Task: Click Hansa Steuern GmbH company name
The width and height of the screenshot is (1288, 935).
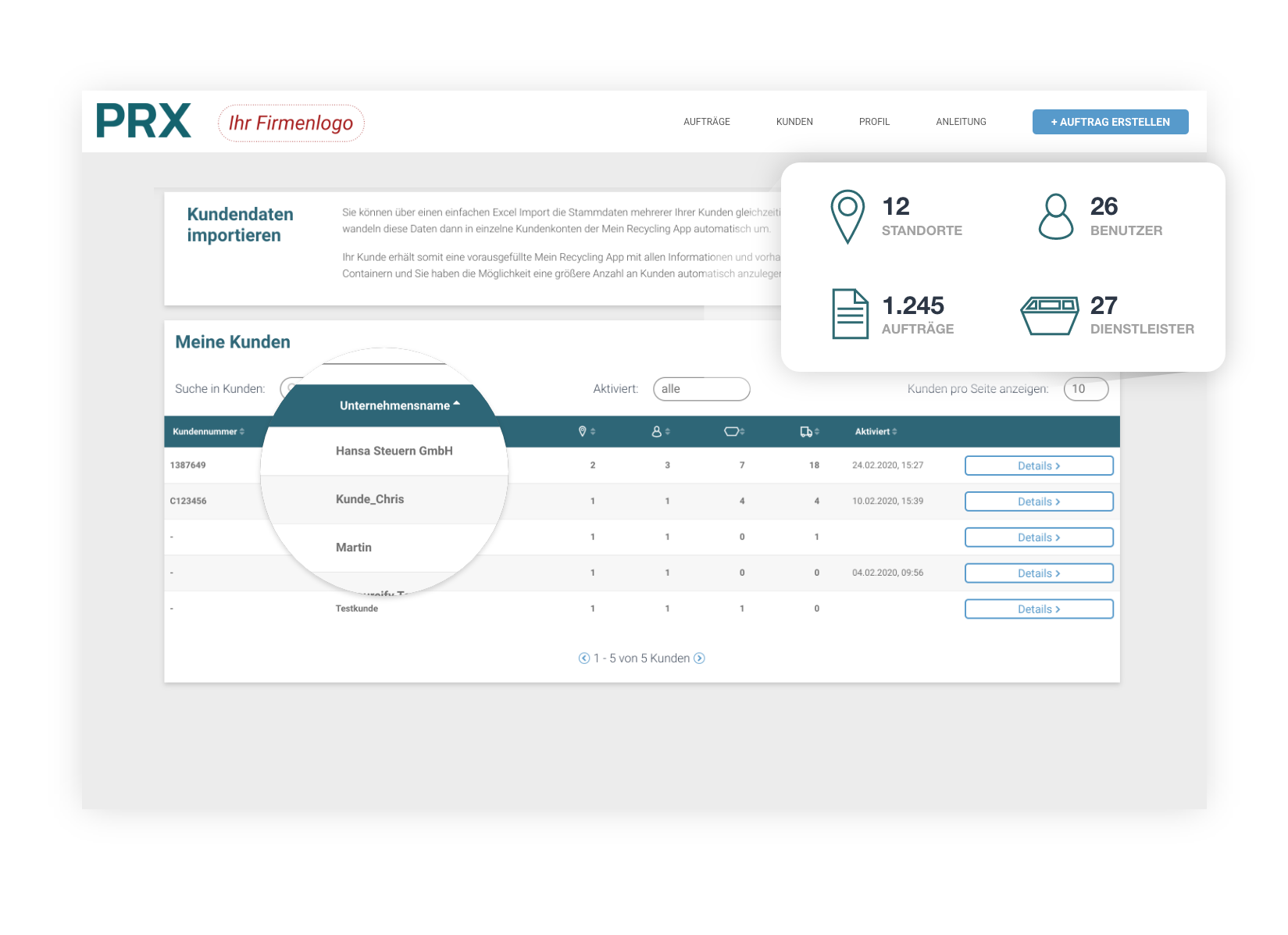Action: [394, 451]
